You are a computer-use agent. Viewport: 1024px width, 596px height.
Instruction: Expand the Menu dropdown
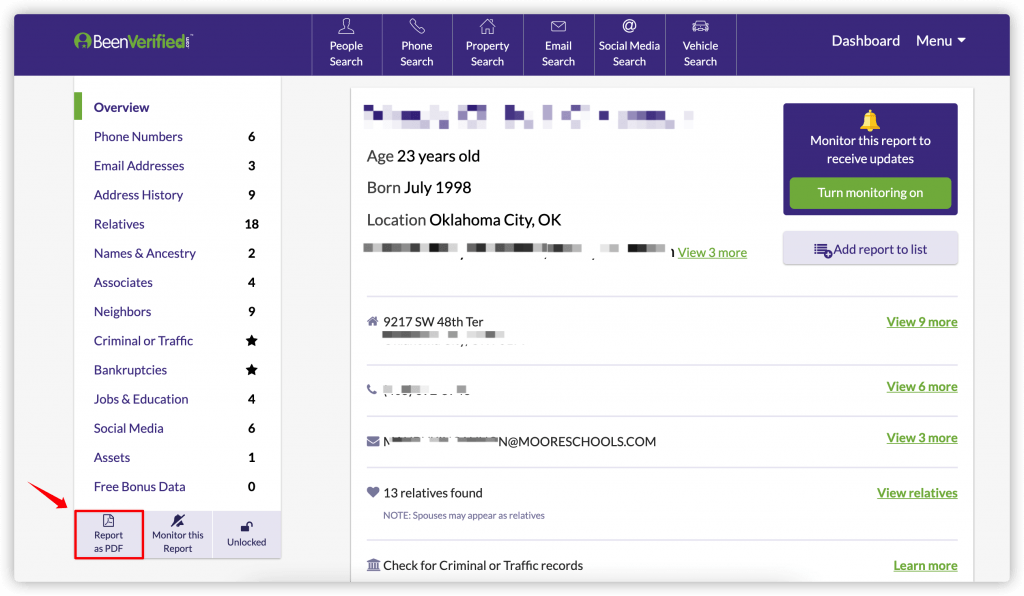pos(940,40)
